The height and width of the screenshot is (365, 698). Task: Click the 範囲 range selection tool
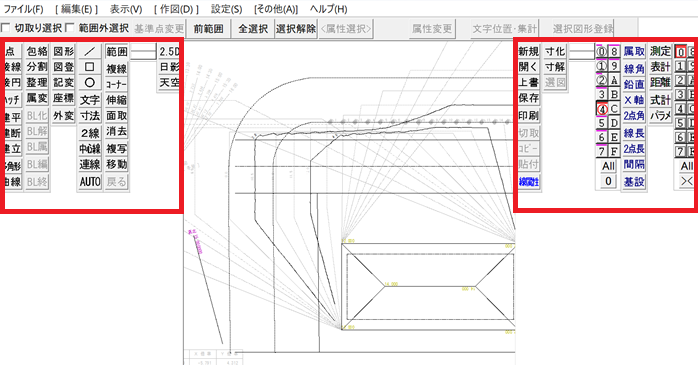click(117, 52)
